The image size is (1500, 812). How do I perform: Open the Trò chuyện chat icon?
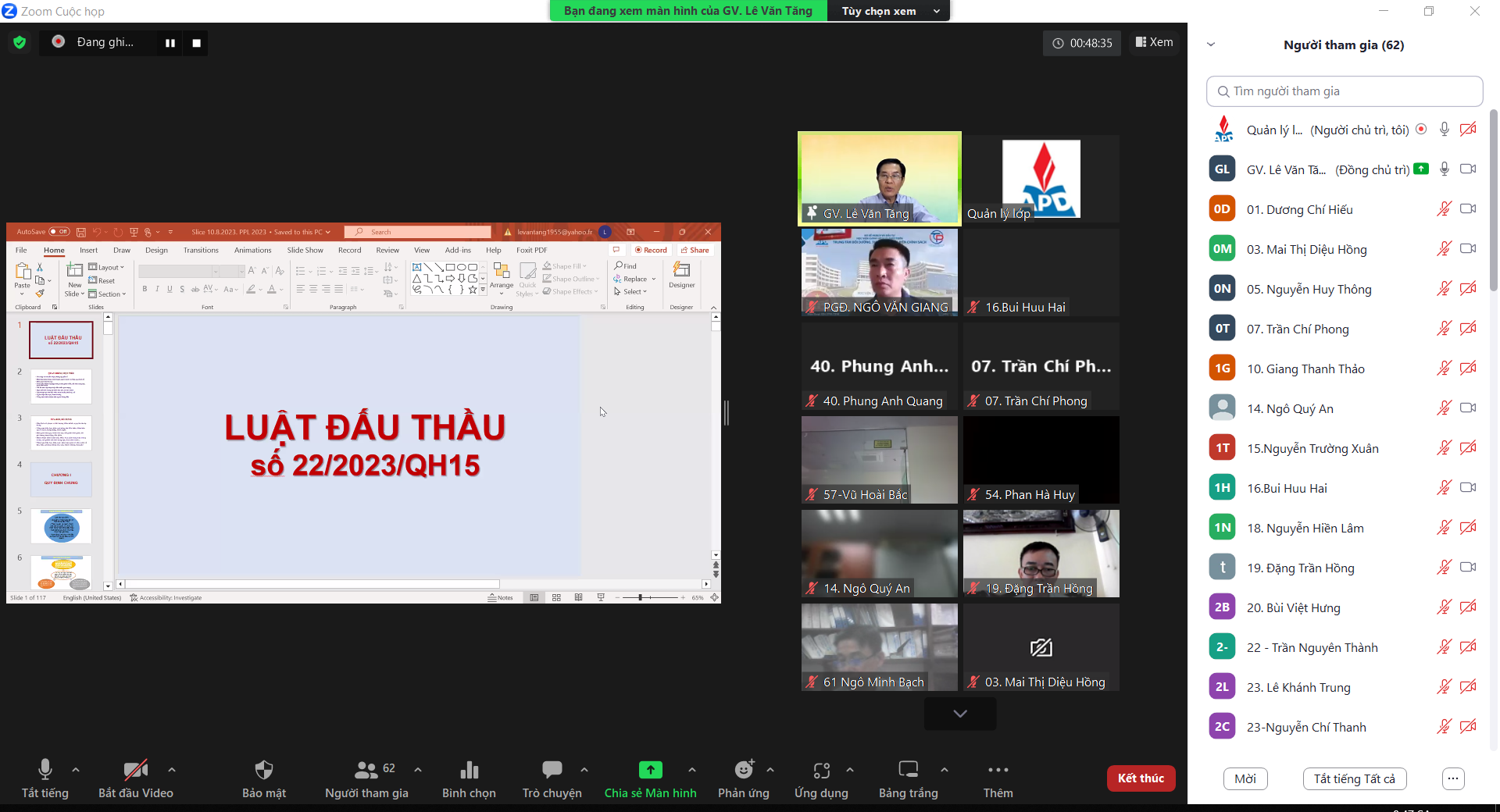(552, 771)
